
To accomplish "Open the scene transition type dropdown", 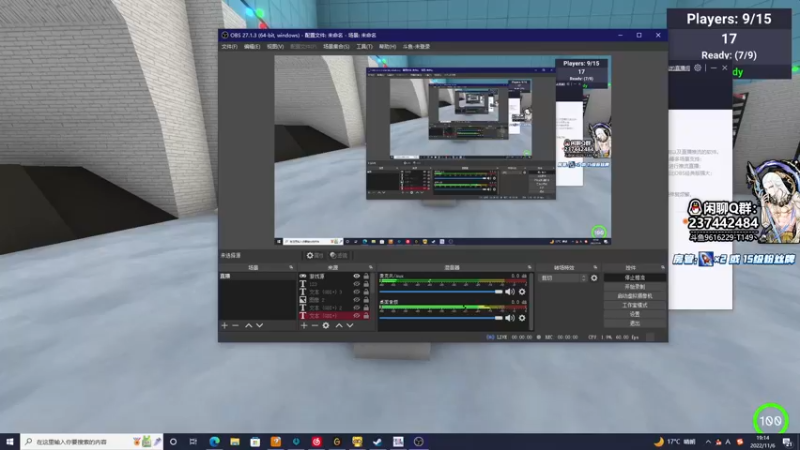I will pyautogui.click(x=563, y=278).
